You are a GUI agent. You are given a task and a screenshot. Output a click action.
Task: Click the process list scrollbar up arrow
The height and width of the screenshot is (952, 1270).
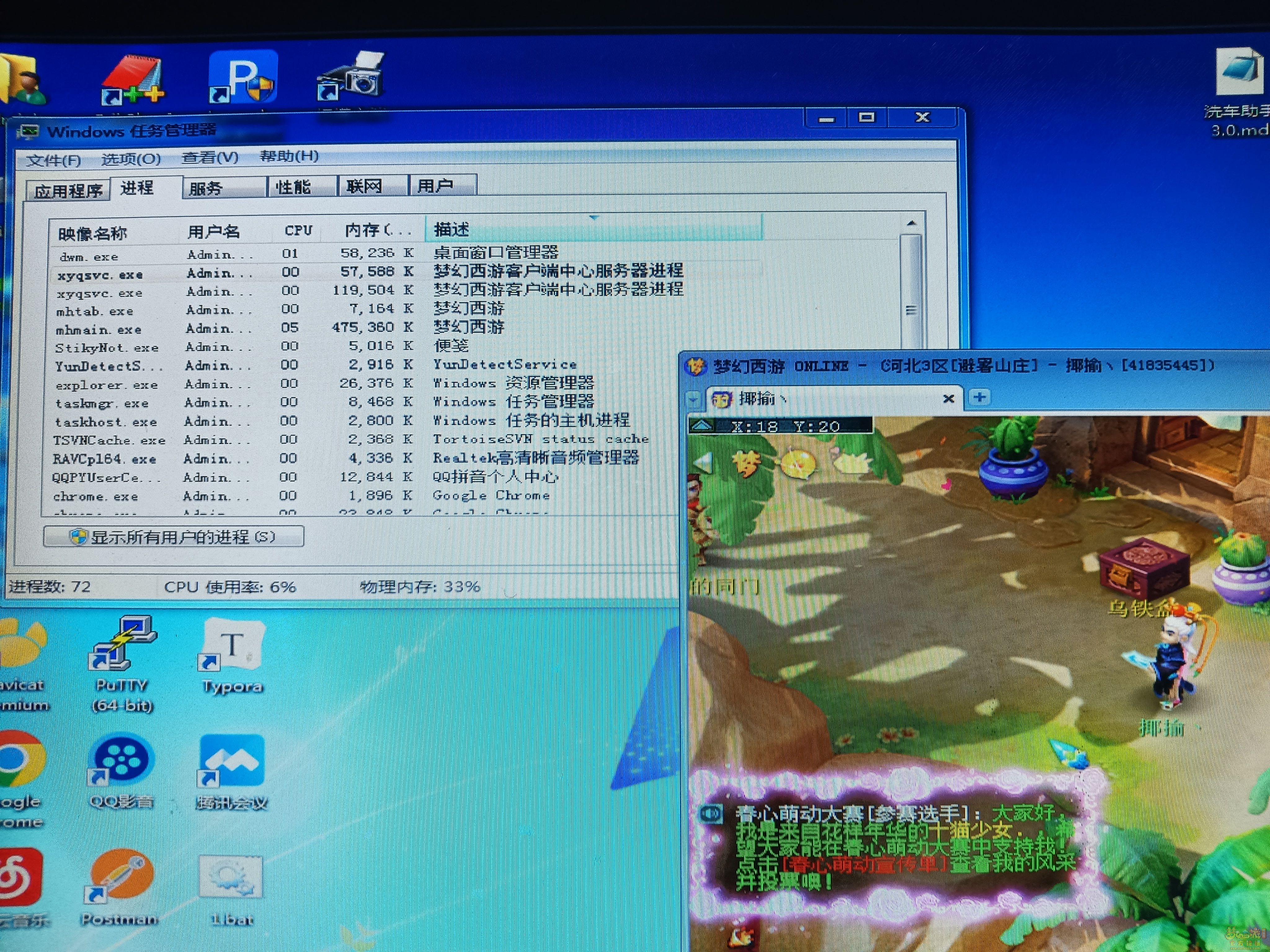[x=911, y=224]
